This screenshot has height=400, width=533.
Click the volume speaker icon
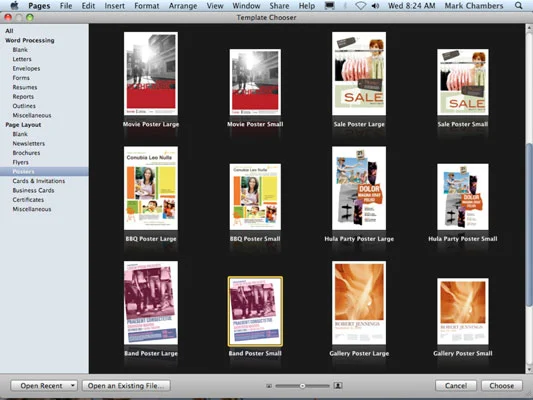(x=375, y=6)
